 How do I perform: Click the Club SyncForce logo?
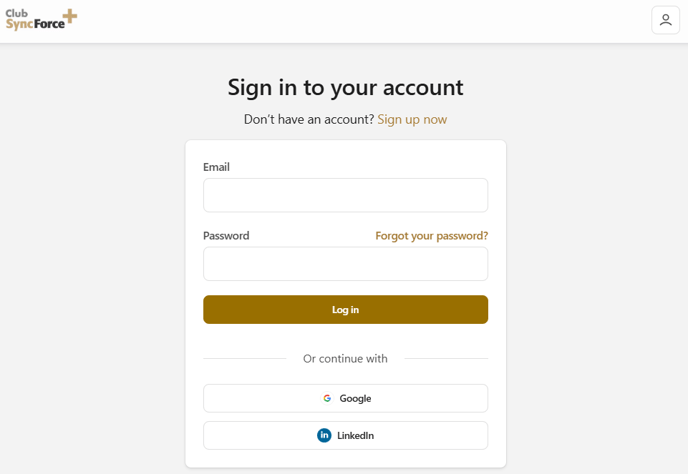(41, 20)
